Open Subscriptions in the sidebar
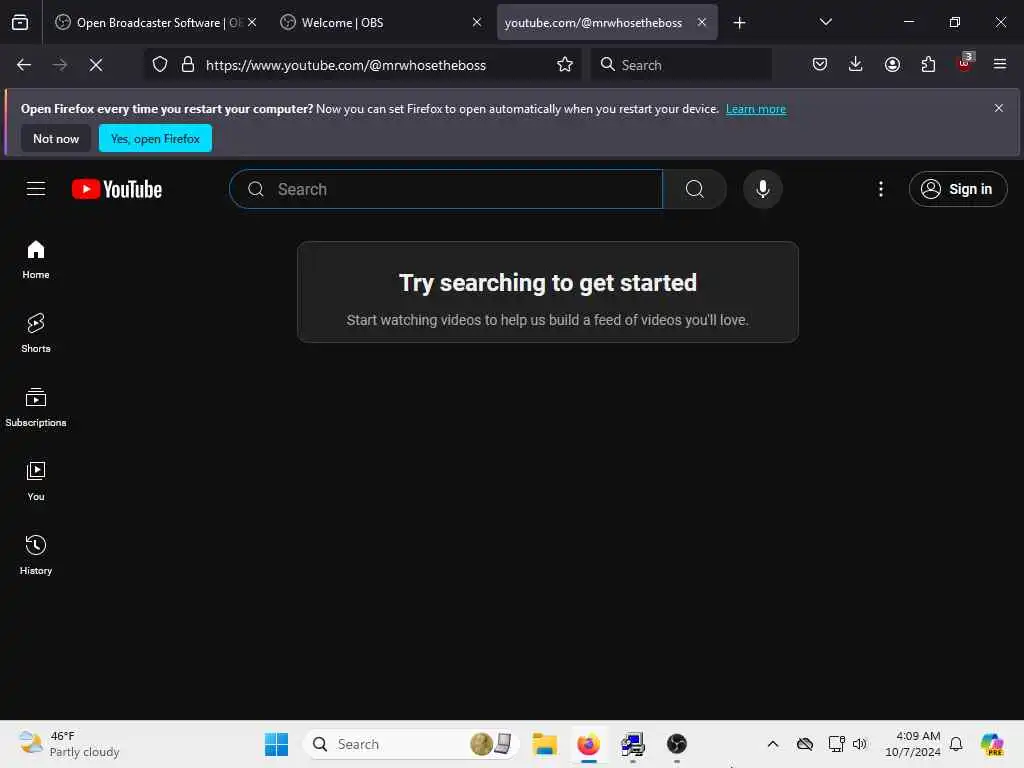 [x=36, y=407]
